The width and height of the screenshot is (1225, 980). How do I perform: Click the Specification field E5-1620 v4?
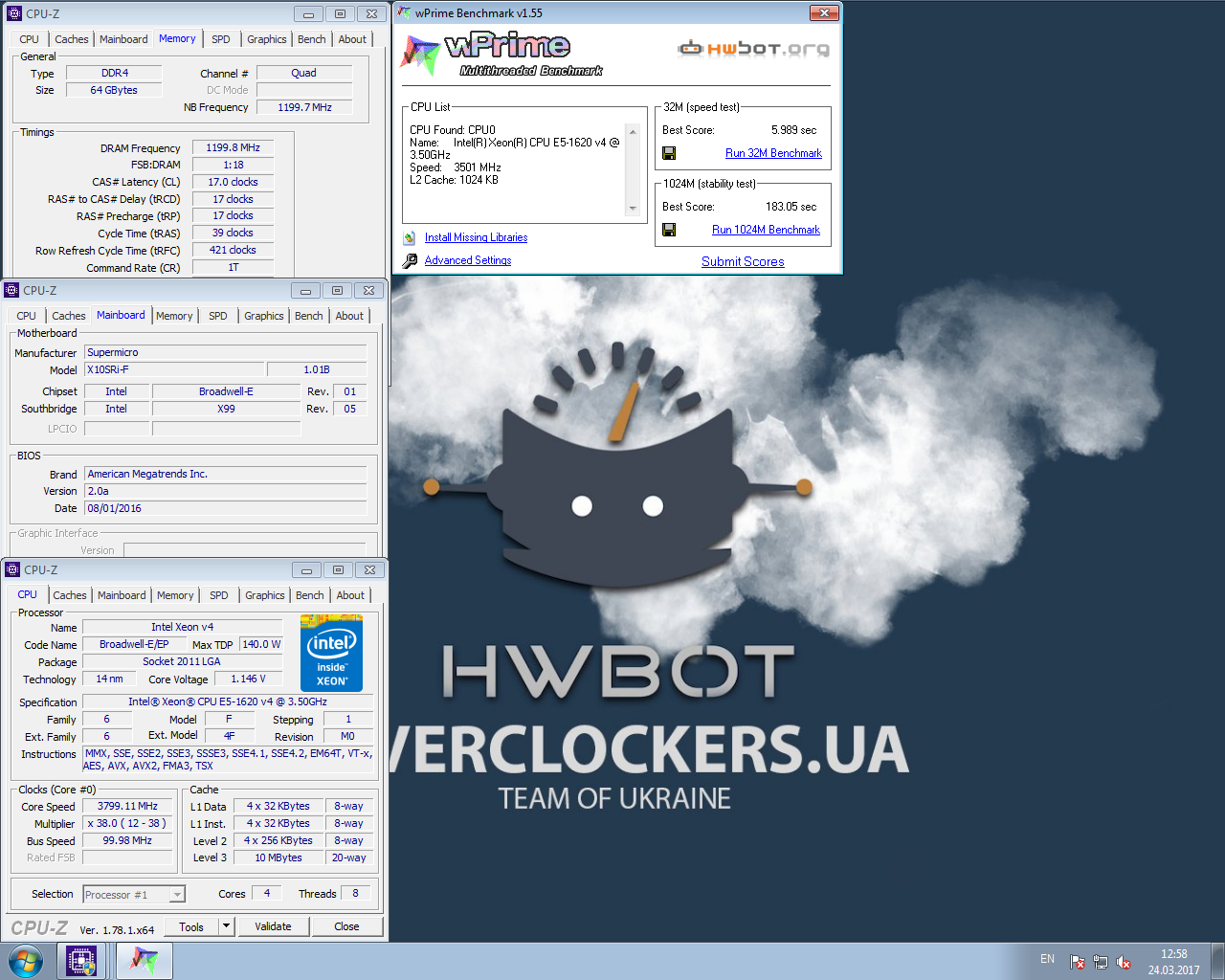(x=228, y=702)
